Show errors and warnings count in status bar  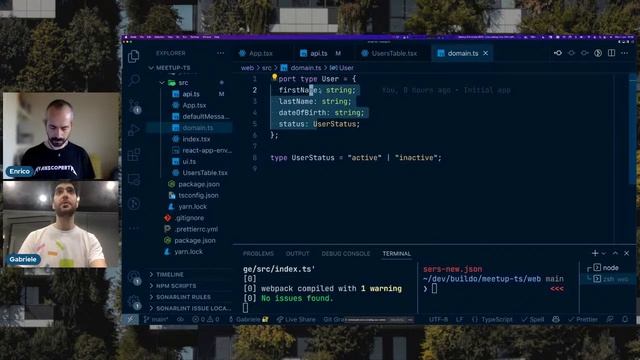(206, 320)
